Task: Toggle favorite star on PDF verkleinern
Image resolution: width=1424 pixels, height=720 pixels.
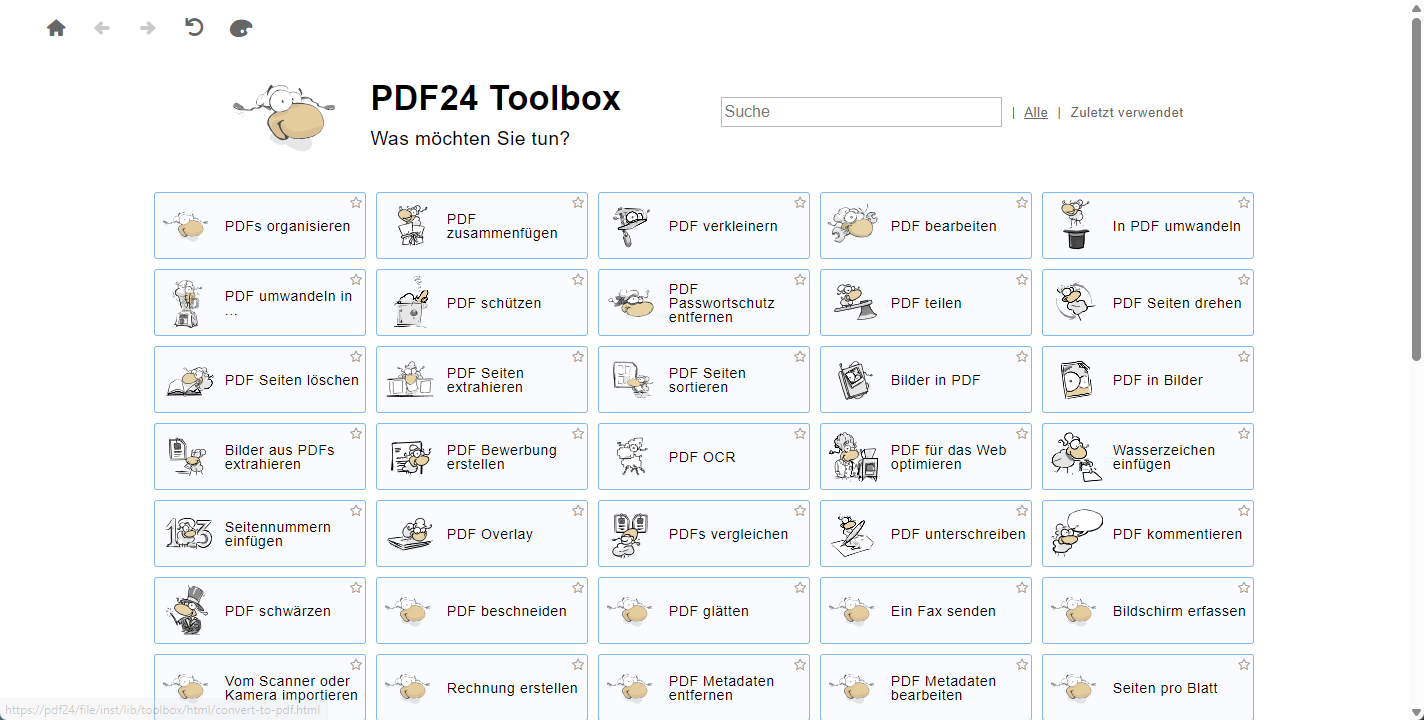Action: (x=800, y=203)
